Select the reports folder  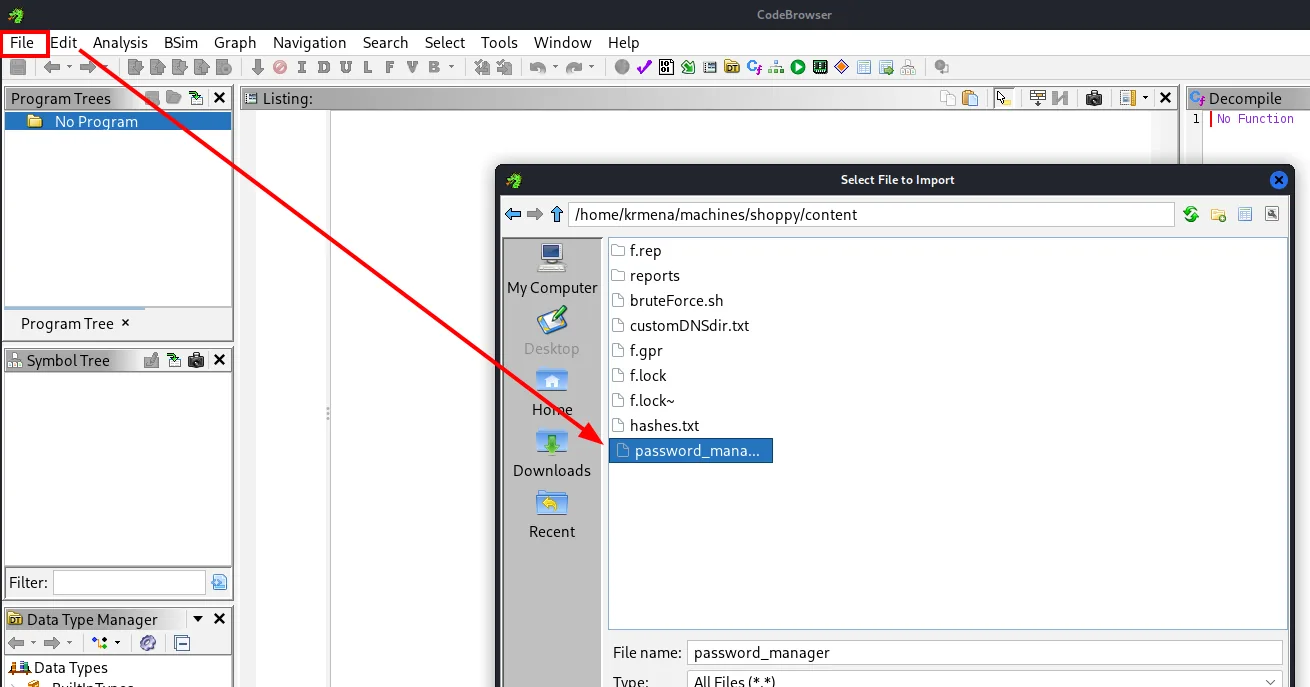coord(645,276)
